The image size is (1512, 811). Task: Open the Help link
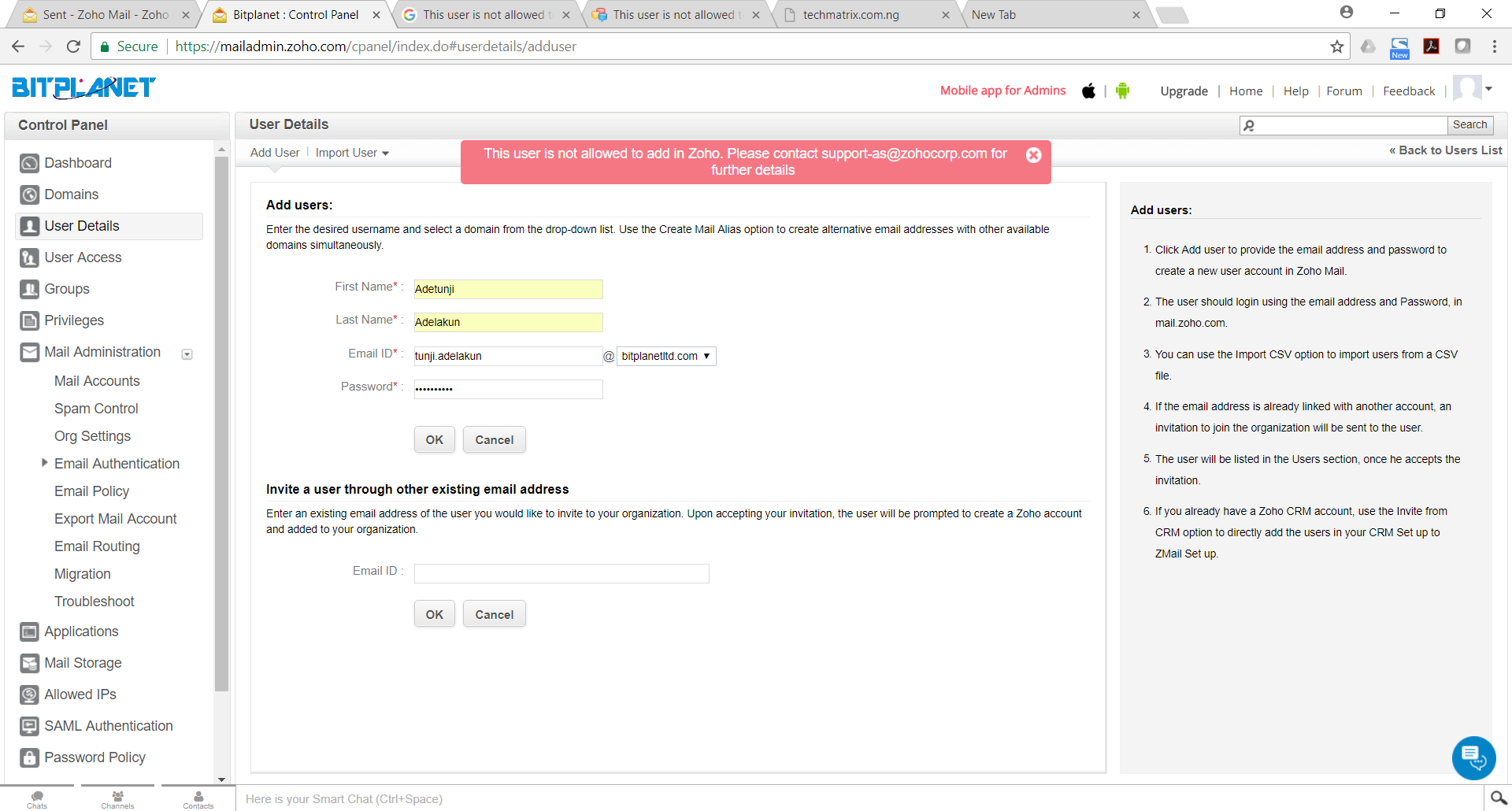tap(1295, 91)
